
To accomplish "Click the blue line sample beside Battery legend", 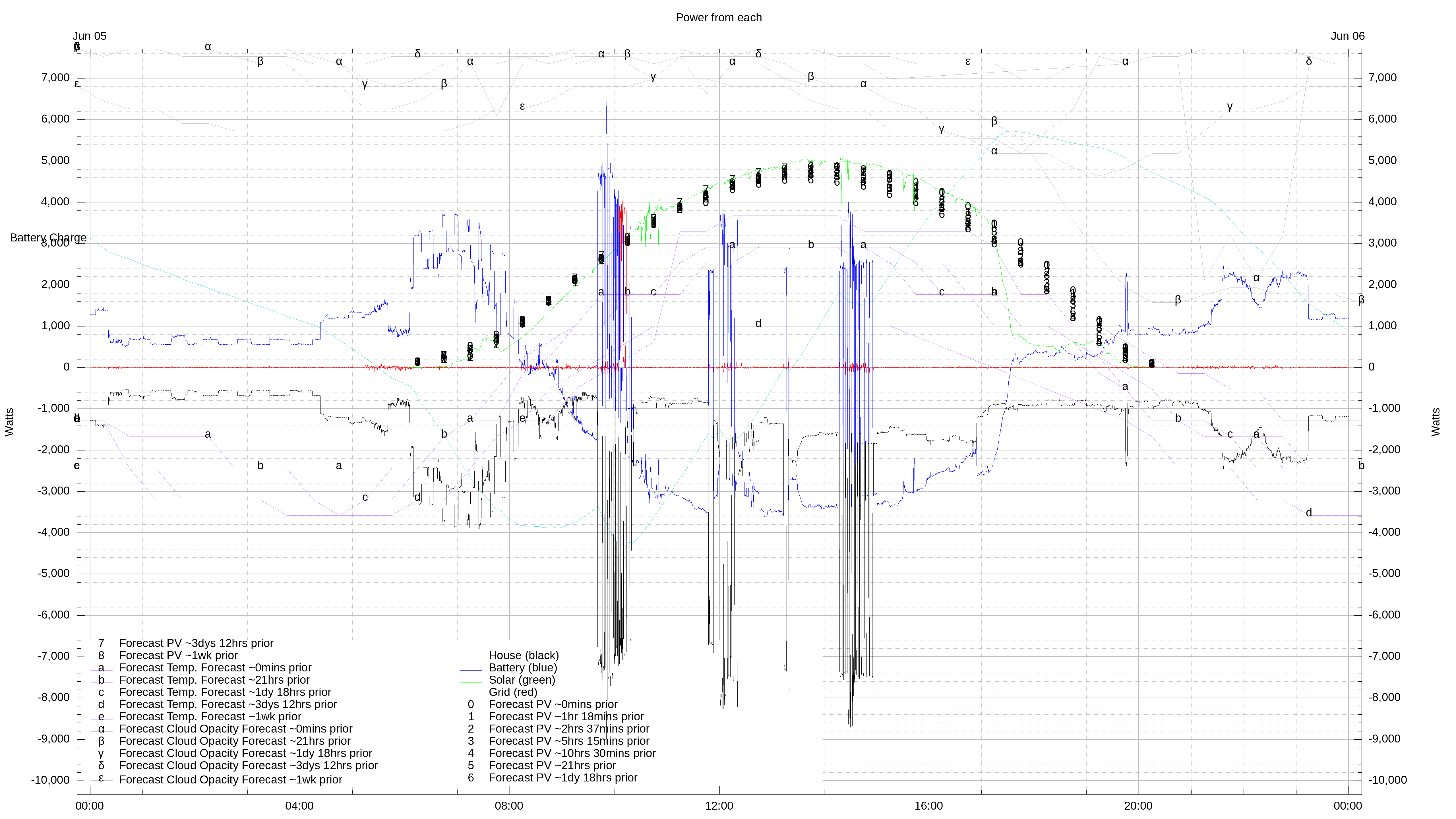I will 471,670.
